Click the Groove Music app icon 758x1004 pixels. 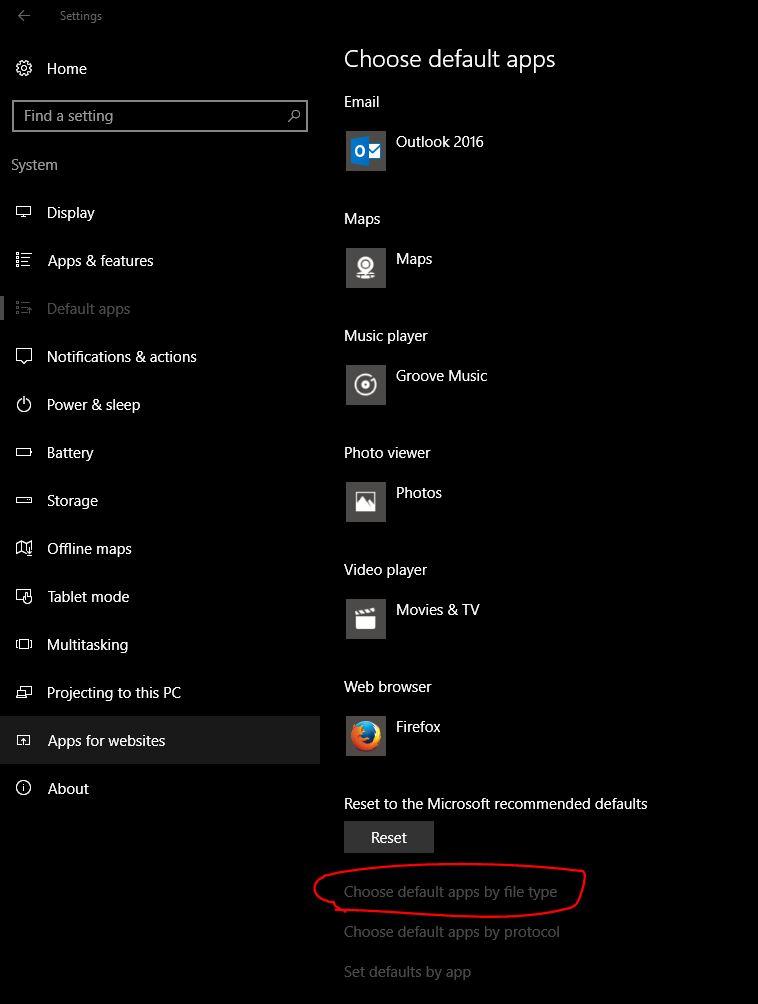click(366, 385)
